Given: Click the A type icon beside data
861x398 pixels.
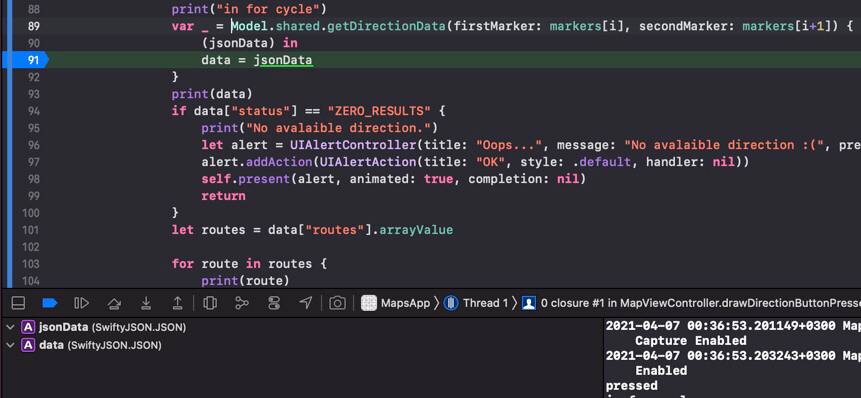Looking at the screenshot, I should pos(28,345).
